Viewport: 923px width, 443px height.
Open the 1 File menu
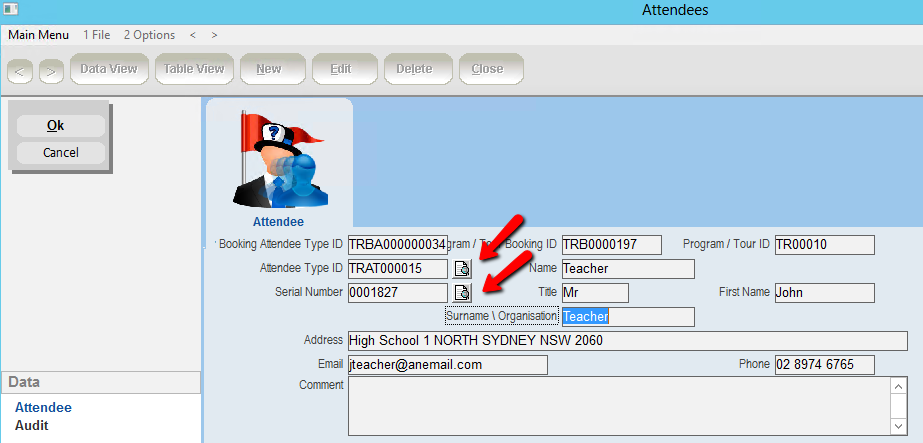coord(97,35)
